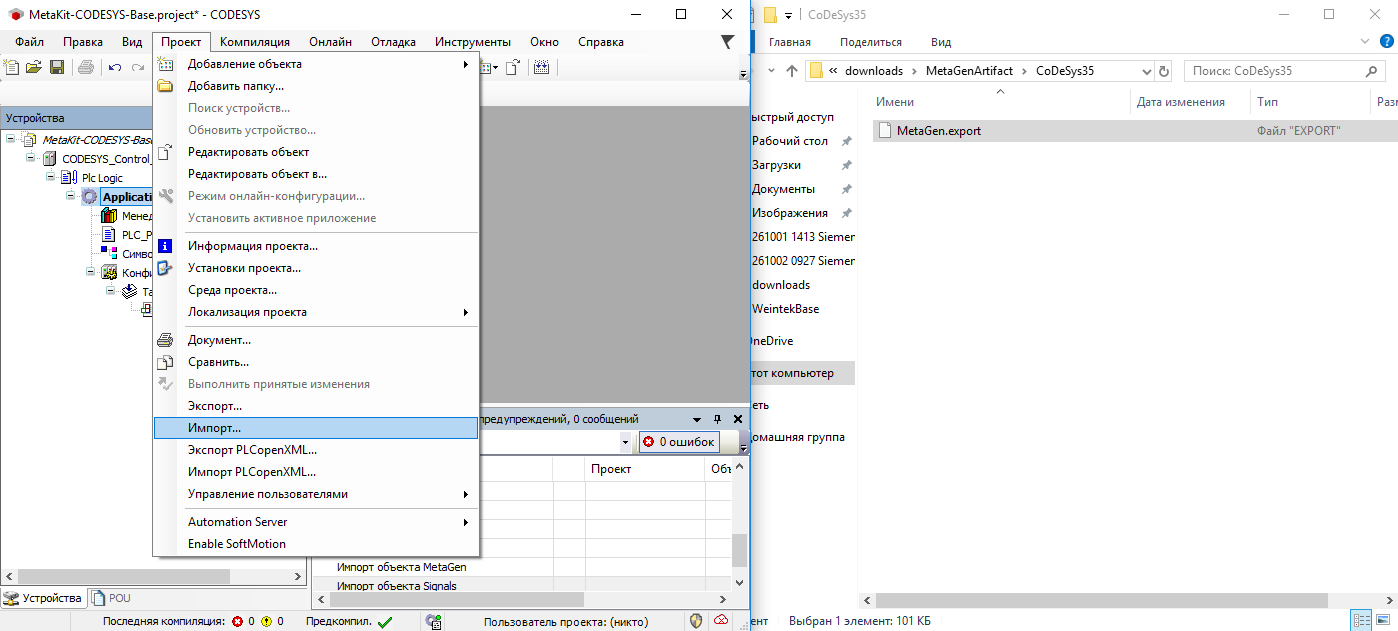Refresh the Explorer folder view
This screenshot has width=1398, height=631.
[1164, 71]
